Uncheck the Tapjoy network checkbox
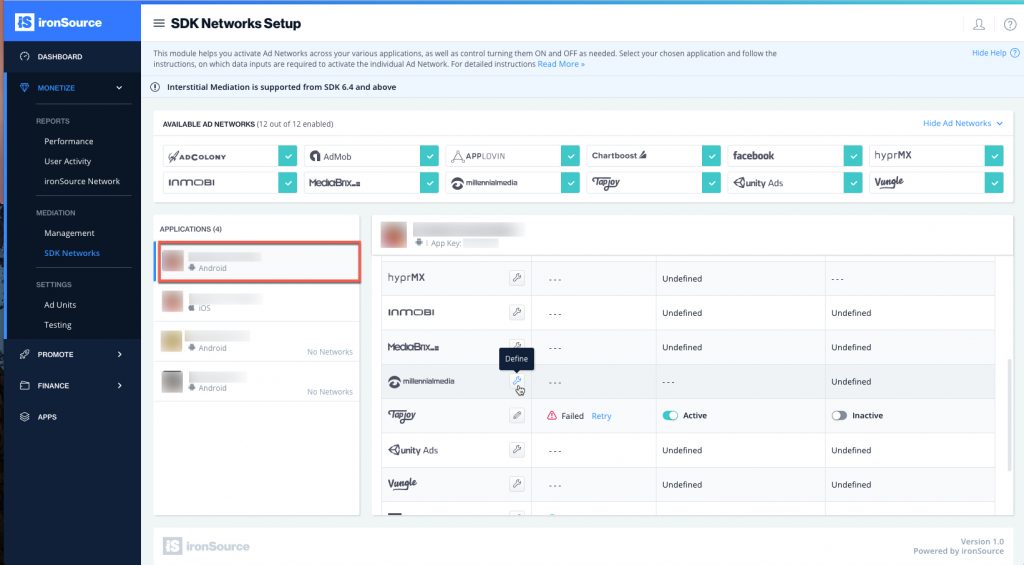Screen dimensions: 1024x565 click(x=711, y=183)
